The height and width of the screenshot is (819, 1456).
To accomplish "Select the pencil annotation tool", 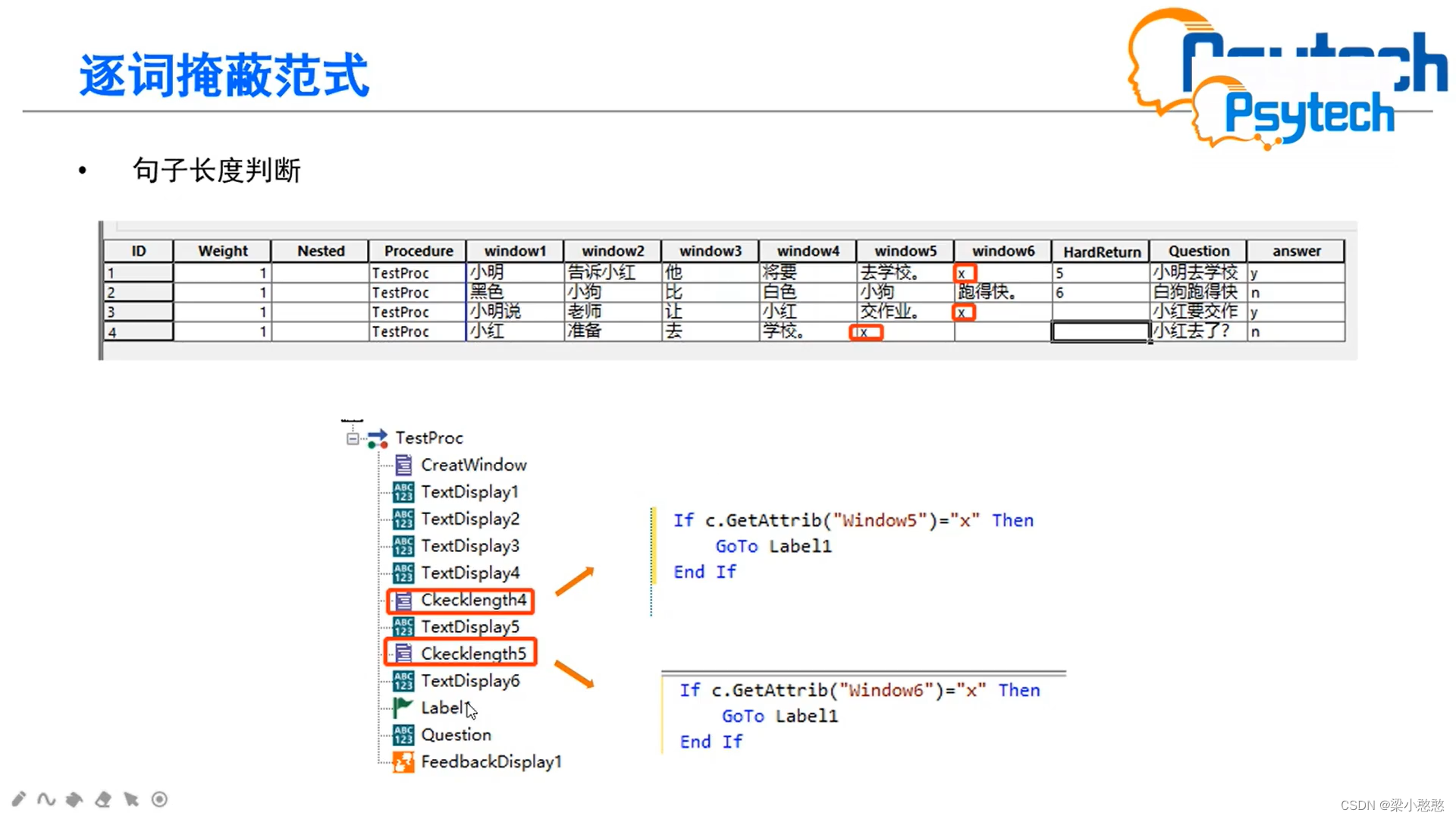I will pos(19,799).
